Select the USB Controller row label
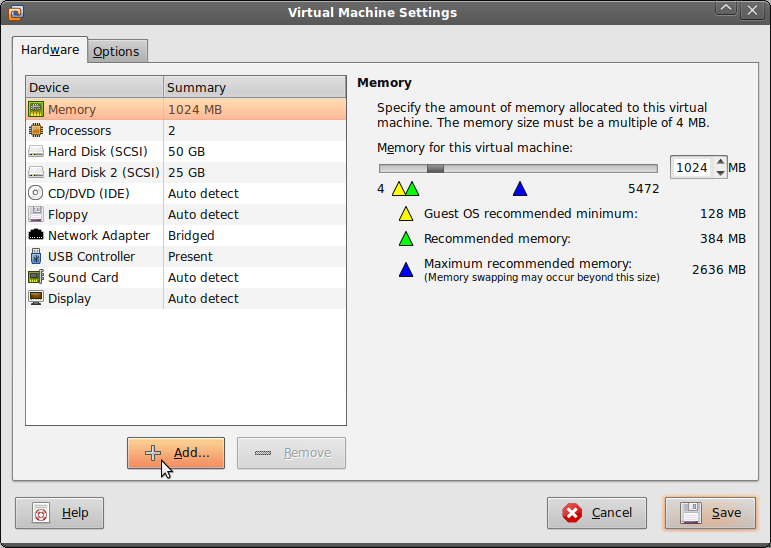This screenshot has height=548, width=771. pos(91,257)
